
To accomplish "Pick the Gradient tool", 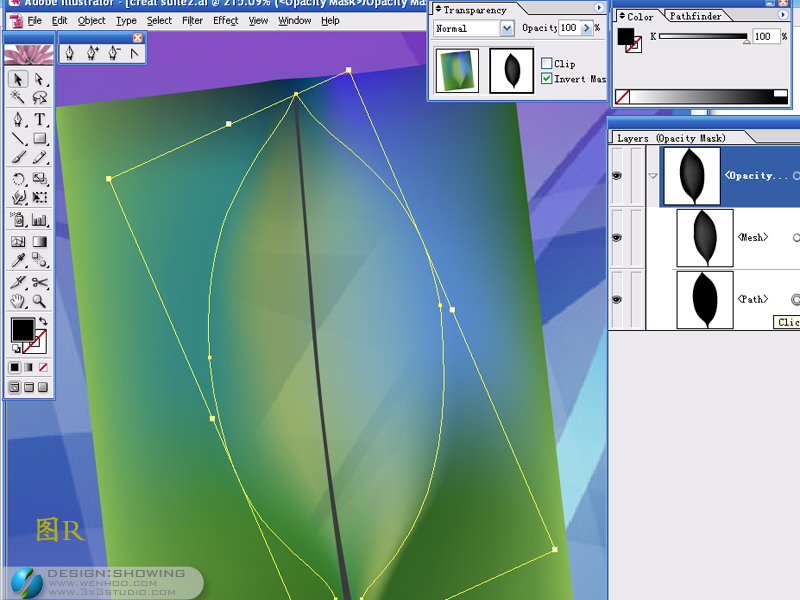I will tap(40, 241).
